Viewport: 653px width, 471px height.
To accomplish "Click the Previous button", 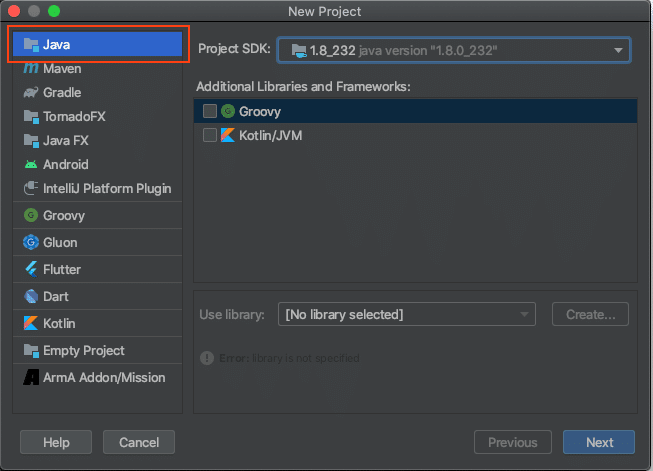I will (513, 442).
